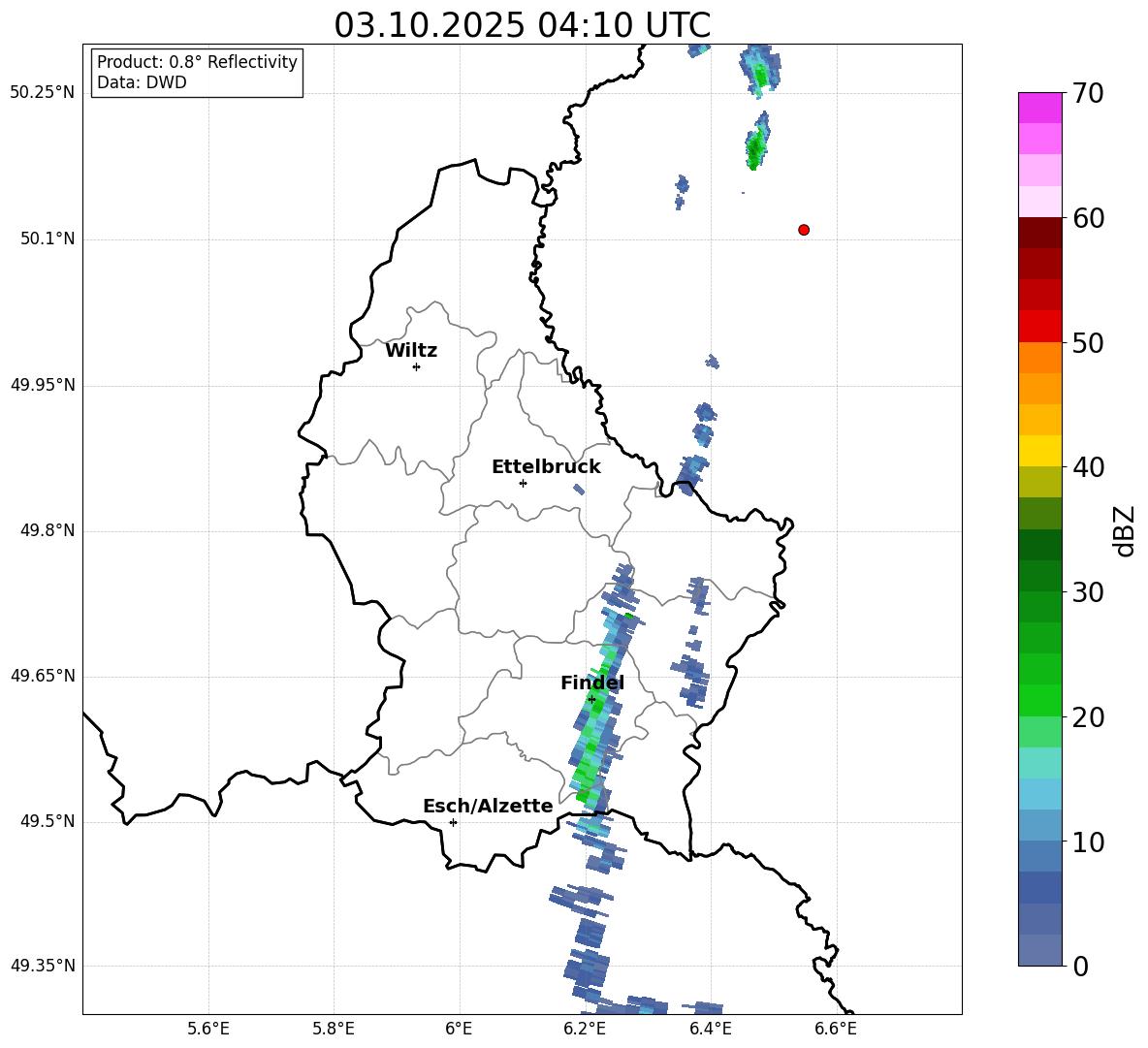This screenshot has height=1048, width=1148.
Task: Click the 50 colorbar tick label
Action: click(x=1089, y=343)
